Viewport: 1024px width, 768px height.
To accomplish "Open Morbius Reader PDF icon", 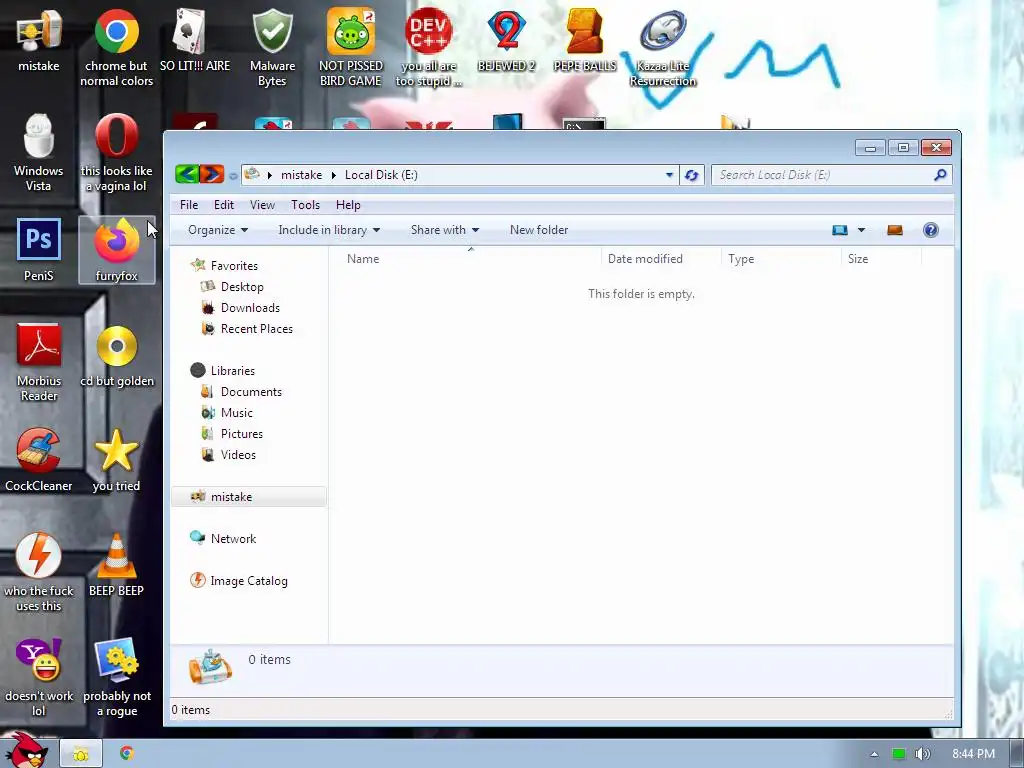I will [x=39, y=362].
